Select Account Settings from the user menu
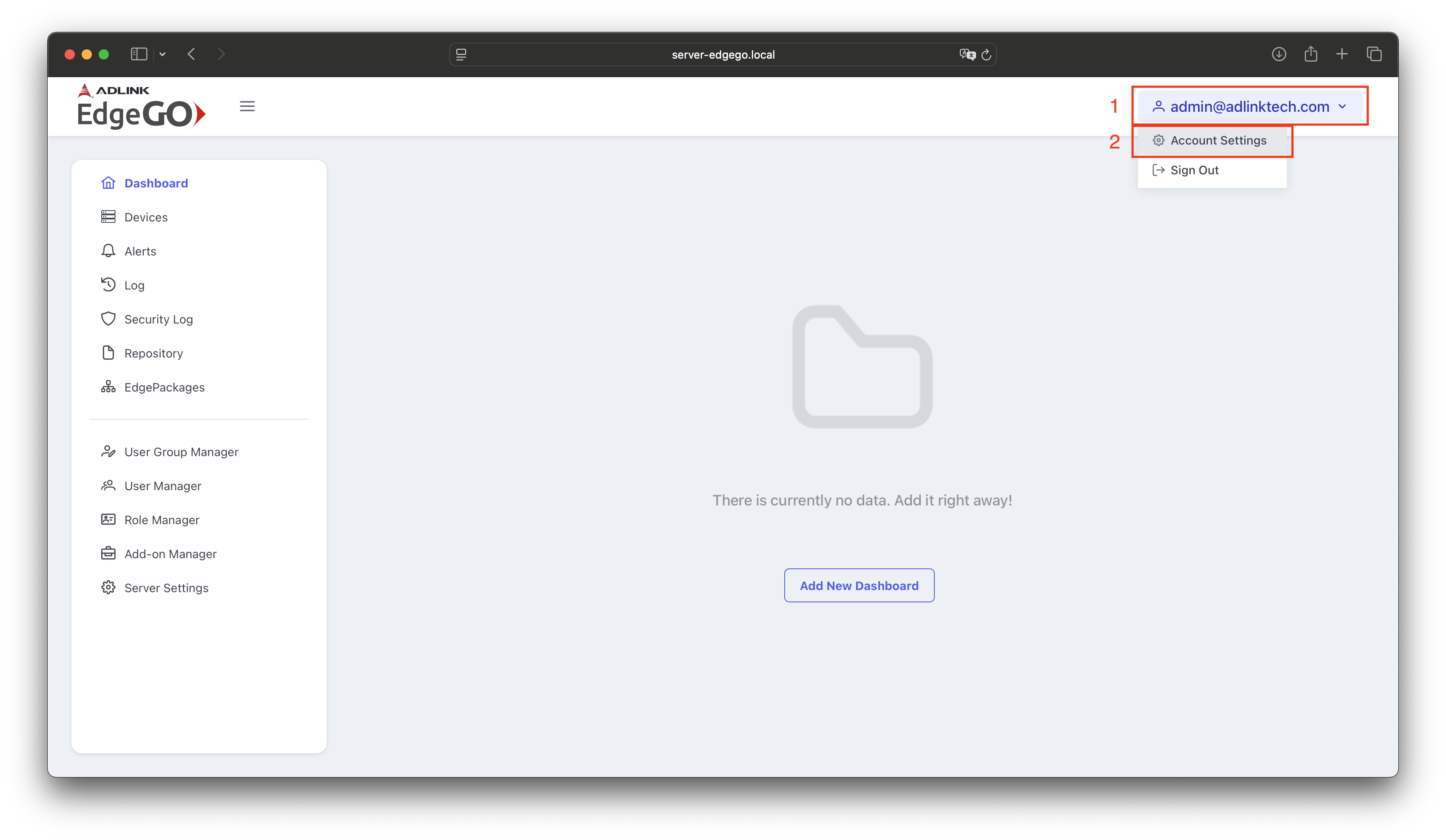Image resolution: width=1446 pixels, height=840 pixels. [1218, 140]
